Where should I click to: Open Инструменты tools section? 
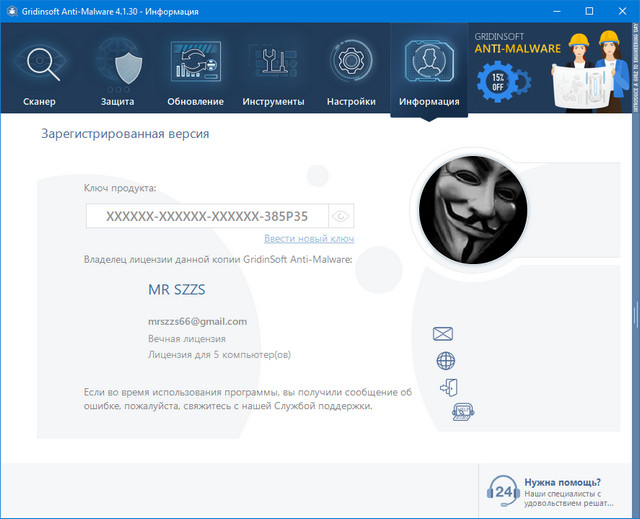[273, 70]
